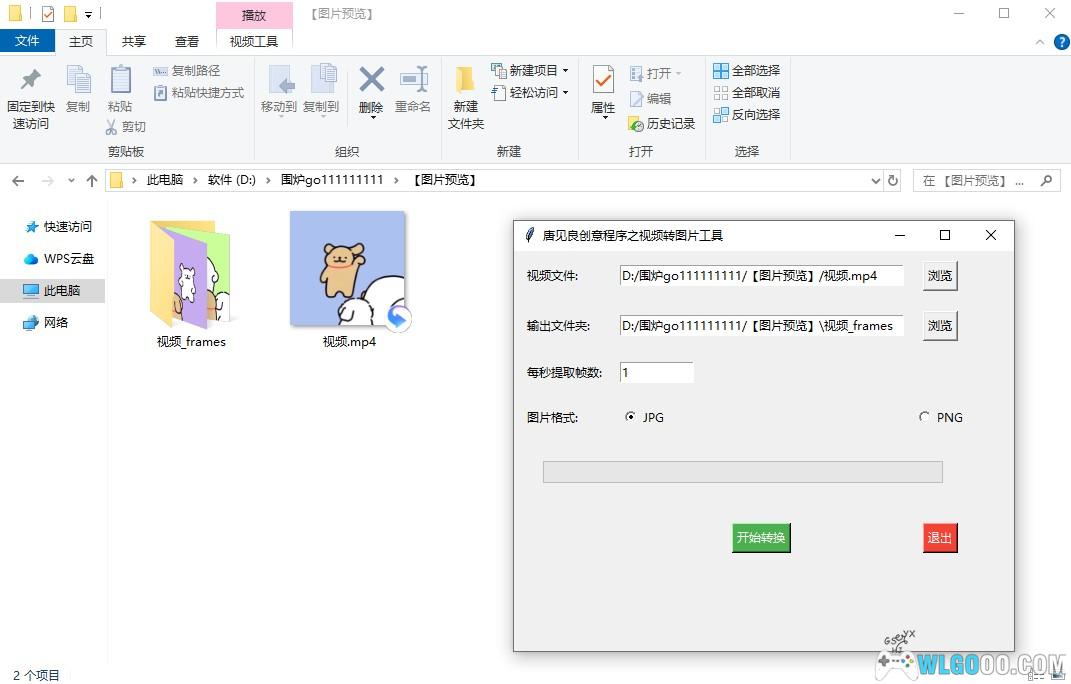Click the help question mark icon
This screenshot has height=684, width=1071.
[1061, 42]
